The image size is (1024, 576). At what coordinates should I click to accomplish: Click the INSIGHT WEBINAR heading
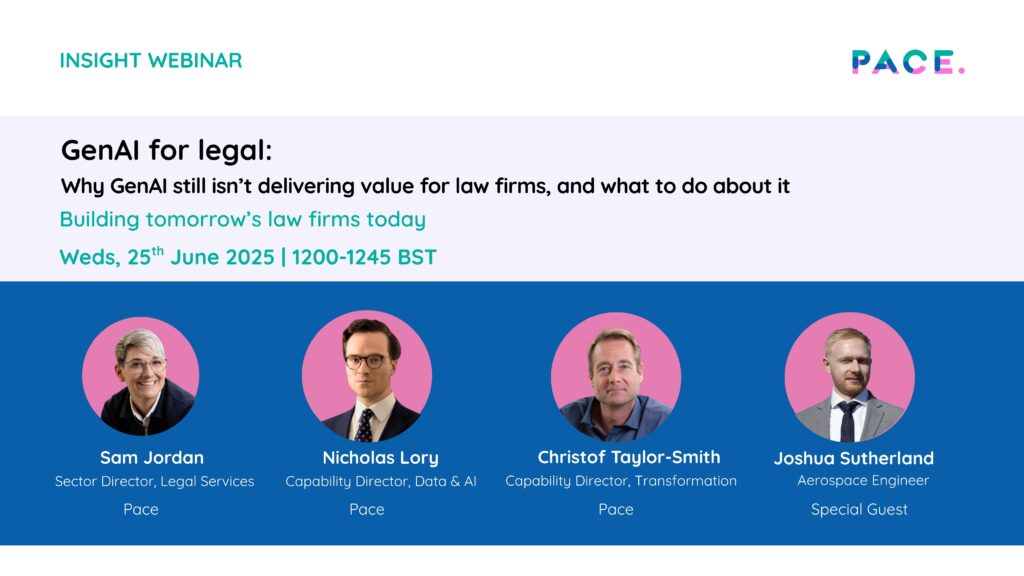click(x=151, y=61)
